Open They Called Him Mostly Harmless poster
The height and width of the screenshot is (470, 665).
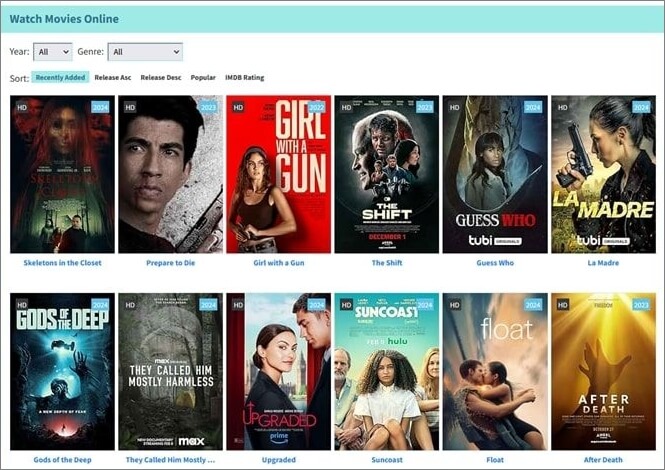[170, 371]
